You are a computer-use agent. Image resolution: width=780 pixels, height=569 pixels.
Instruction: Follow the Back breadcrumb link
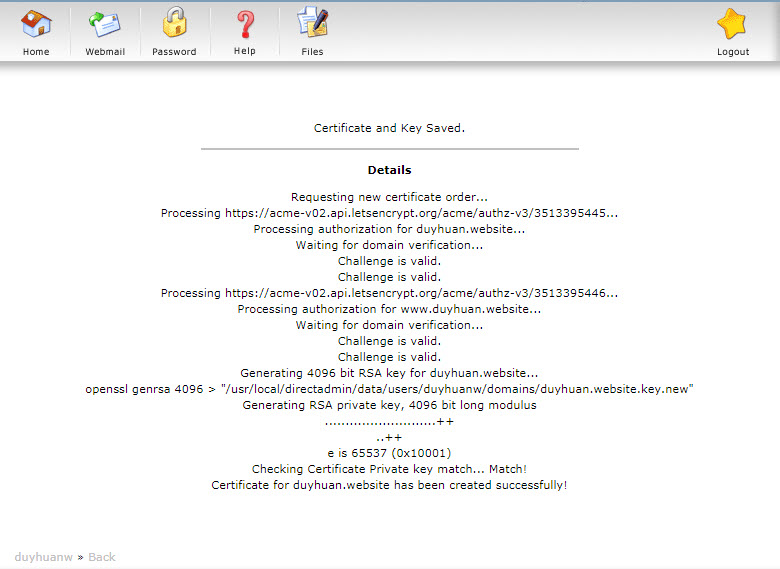pyautogui.click(x=102, y=557)
